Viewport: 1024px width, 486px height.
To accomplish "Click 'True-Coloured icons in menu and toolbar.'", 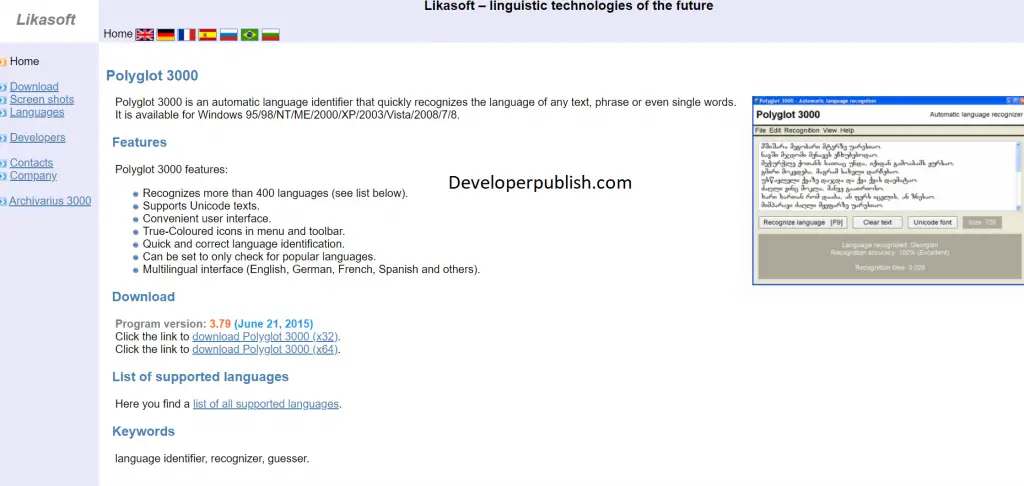I will [244, 232].
